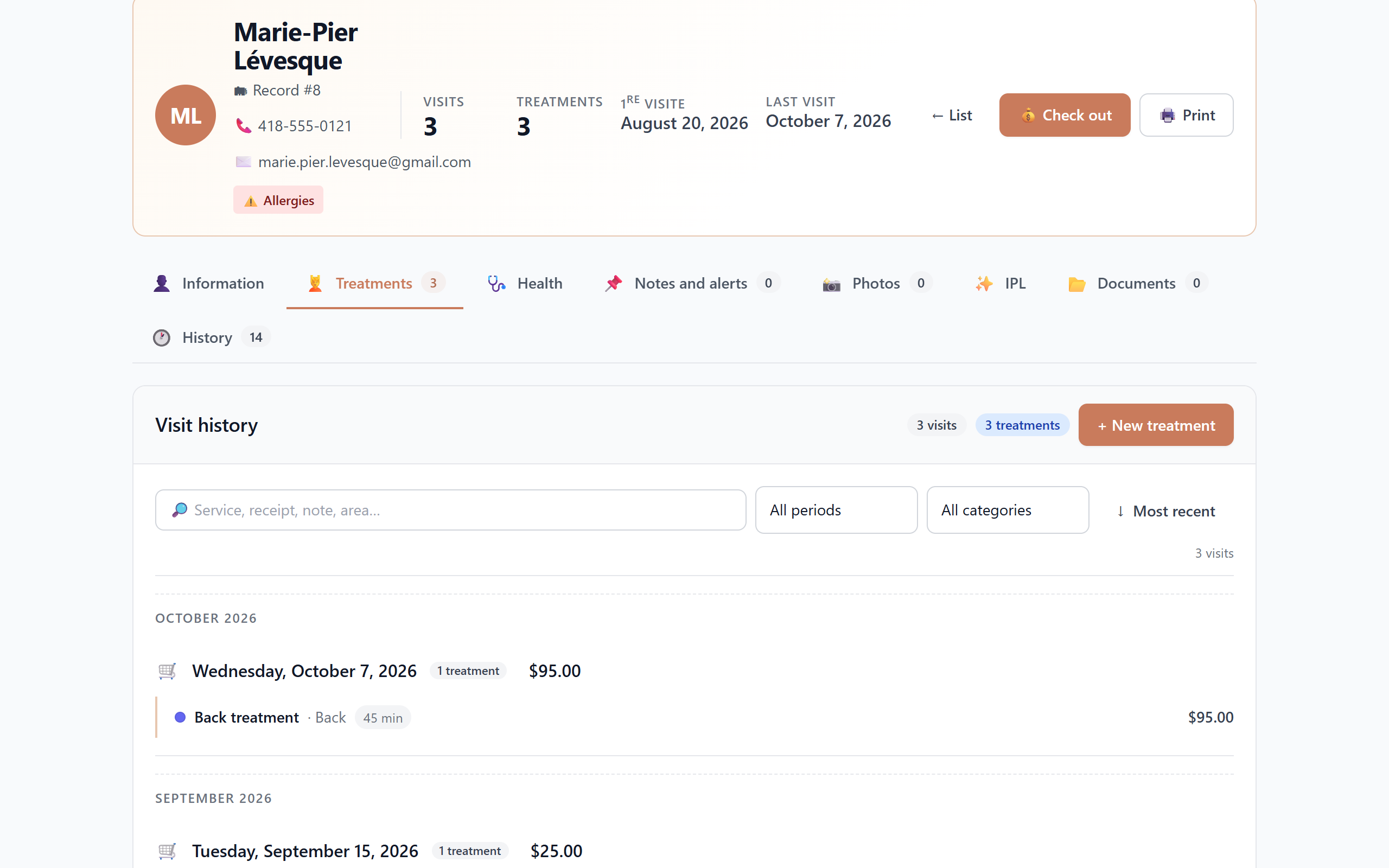Click the ML avatar circle
Image resolution: width=1389 pixels, height=868 pixels.
(x=186, y=115)
